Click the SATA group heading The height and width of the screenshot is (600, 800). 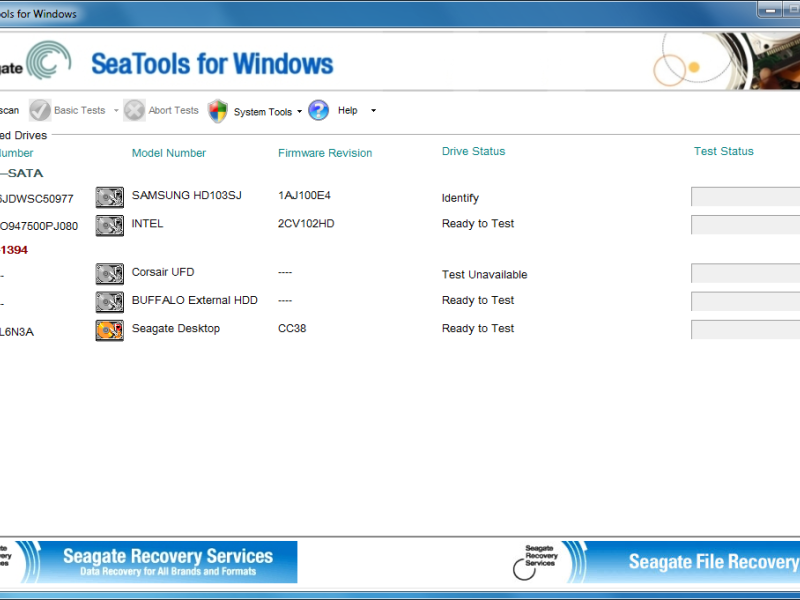pos(22,173)
